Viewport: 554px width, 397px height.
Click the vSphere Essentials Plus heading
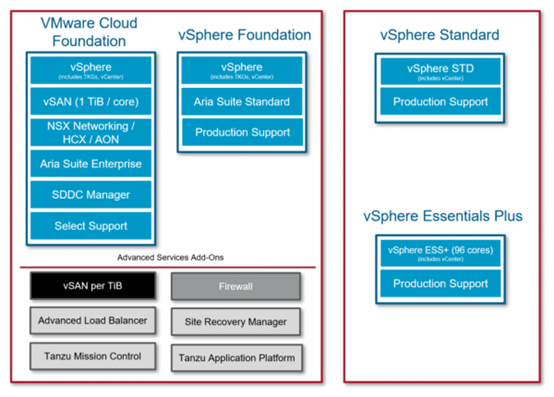tap(443, 216)
